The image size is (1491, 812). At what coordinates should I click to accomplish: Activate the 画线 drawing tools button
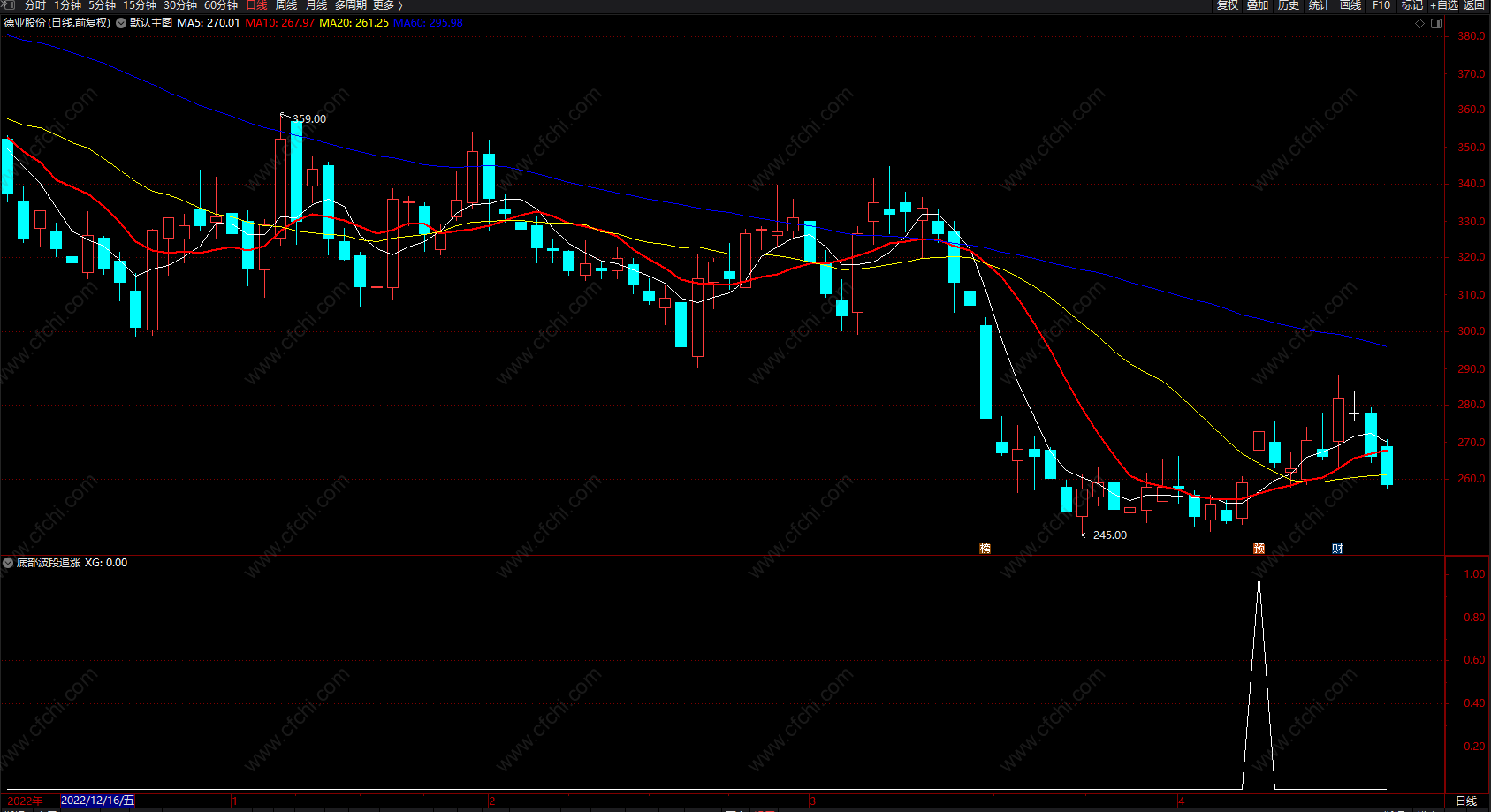[1350, 5]
